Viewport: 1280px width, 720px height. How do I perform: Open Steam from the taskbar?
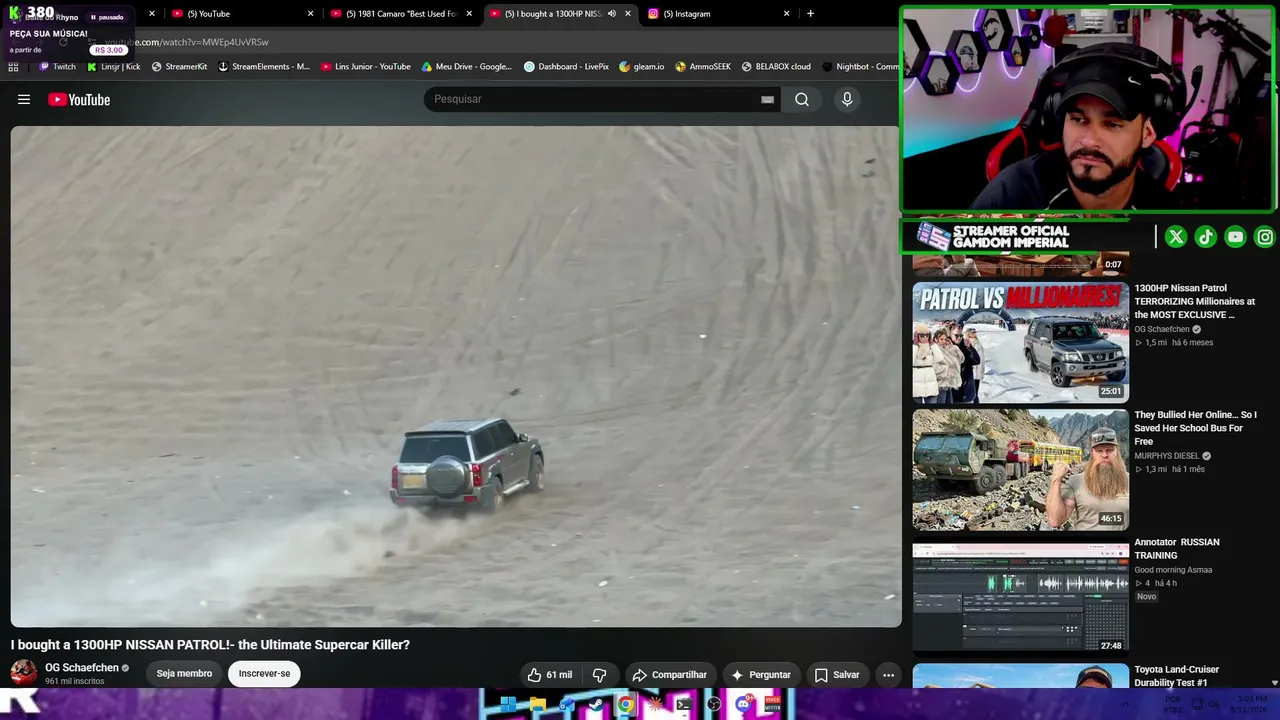tap(596, 705)
